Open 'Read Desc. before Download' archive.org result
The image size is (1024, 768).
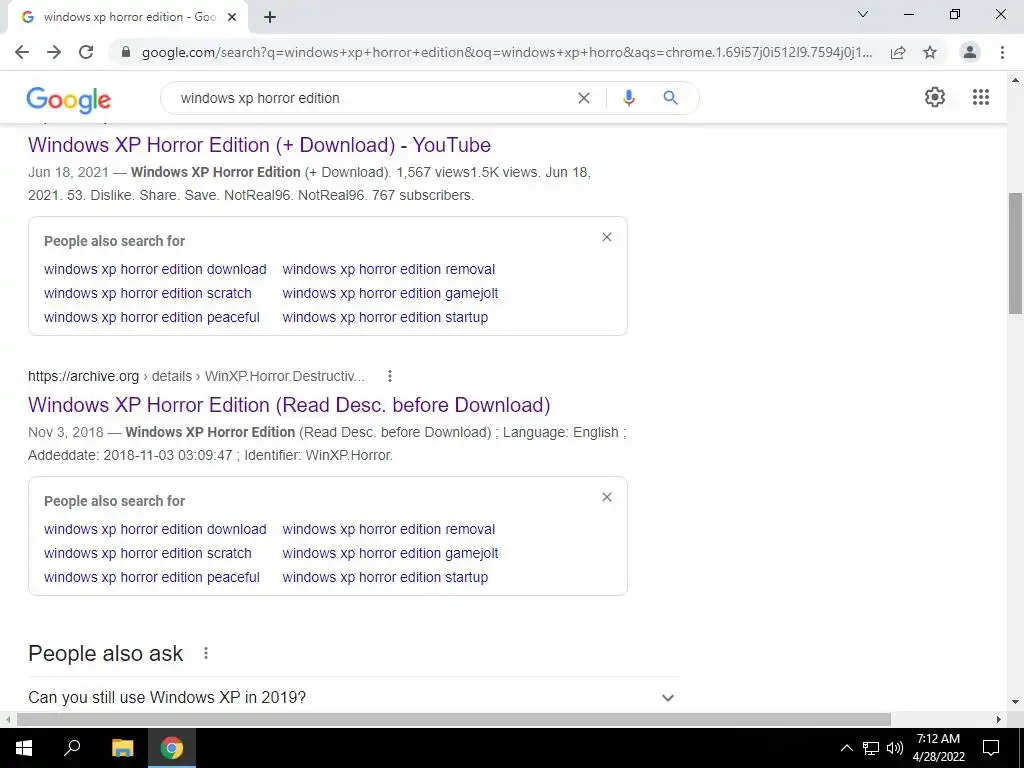click(x=289, y=405)
